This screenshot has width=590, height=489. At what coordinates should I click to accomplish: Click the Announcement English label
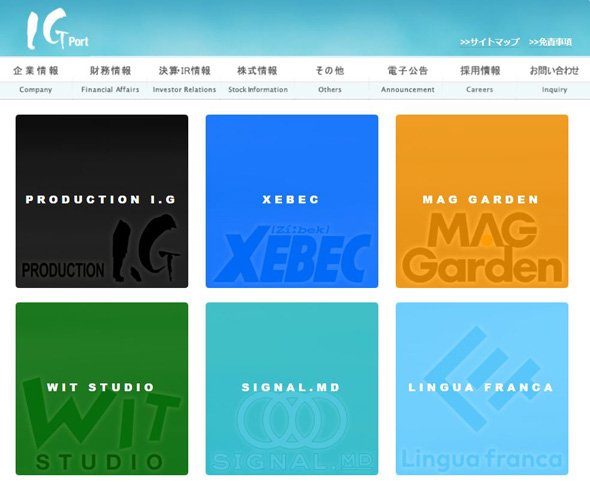click(x=408, y=90)
